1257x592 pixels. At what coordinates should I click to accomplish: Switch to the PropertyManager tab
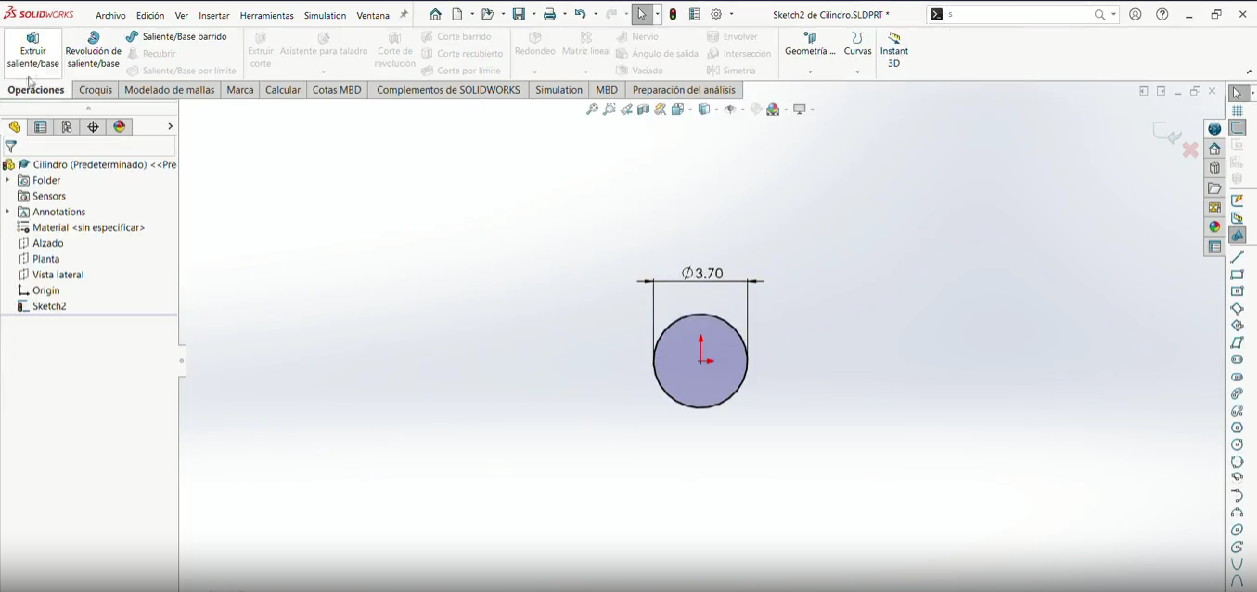(40, 127)
